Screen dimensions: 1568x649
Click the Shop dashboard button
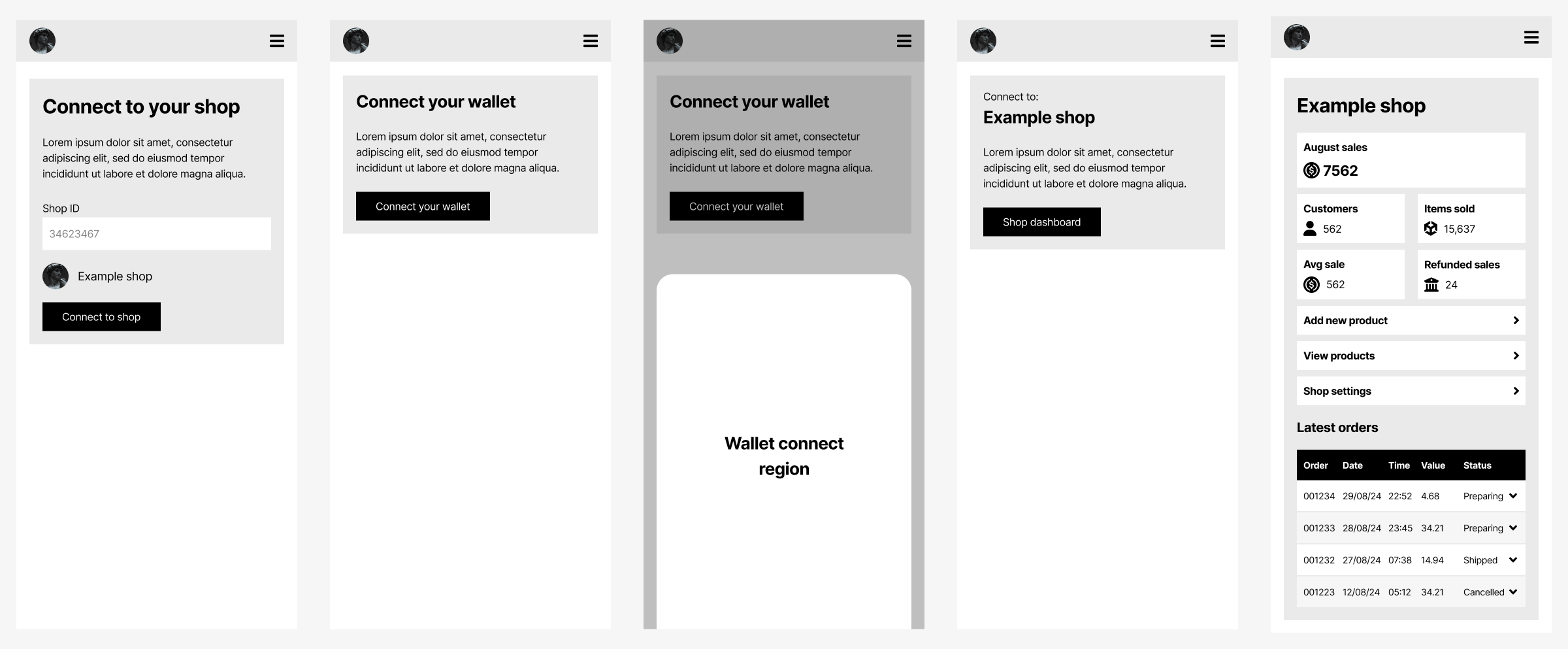(1042, 222)
